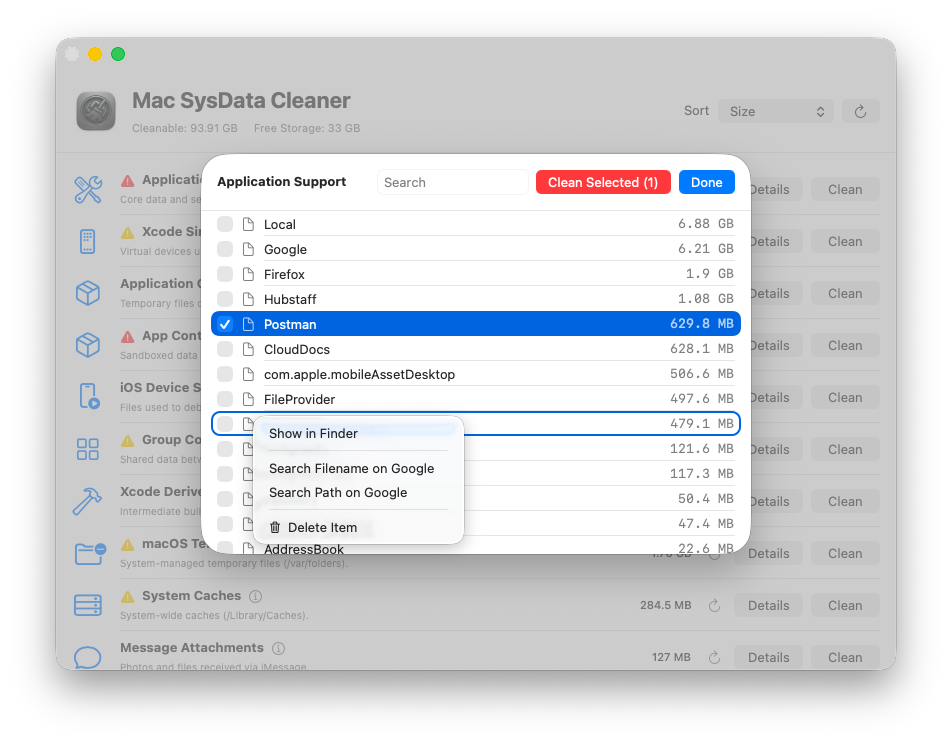Click the red Clean Selected (1) button
Screen dimensions: 952x744
(603, 182)
